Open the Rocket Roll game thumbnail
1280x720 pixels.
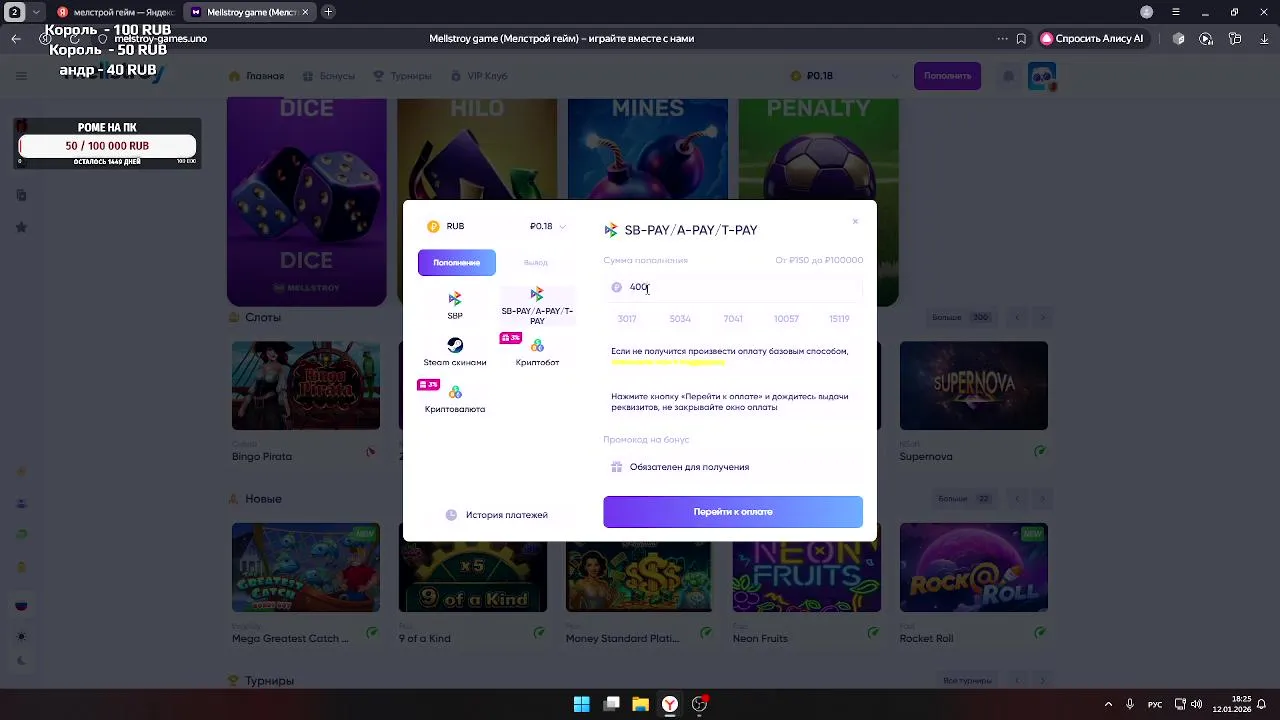click(x=973, y=567)
